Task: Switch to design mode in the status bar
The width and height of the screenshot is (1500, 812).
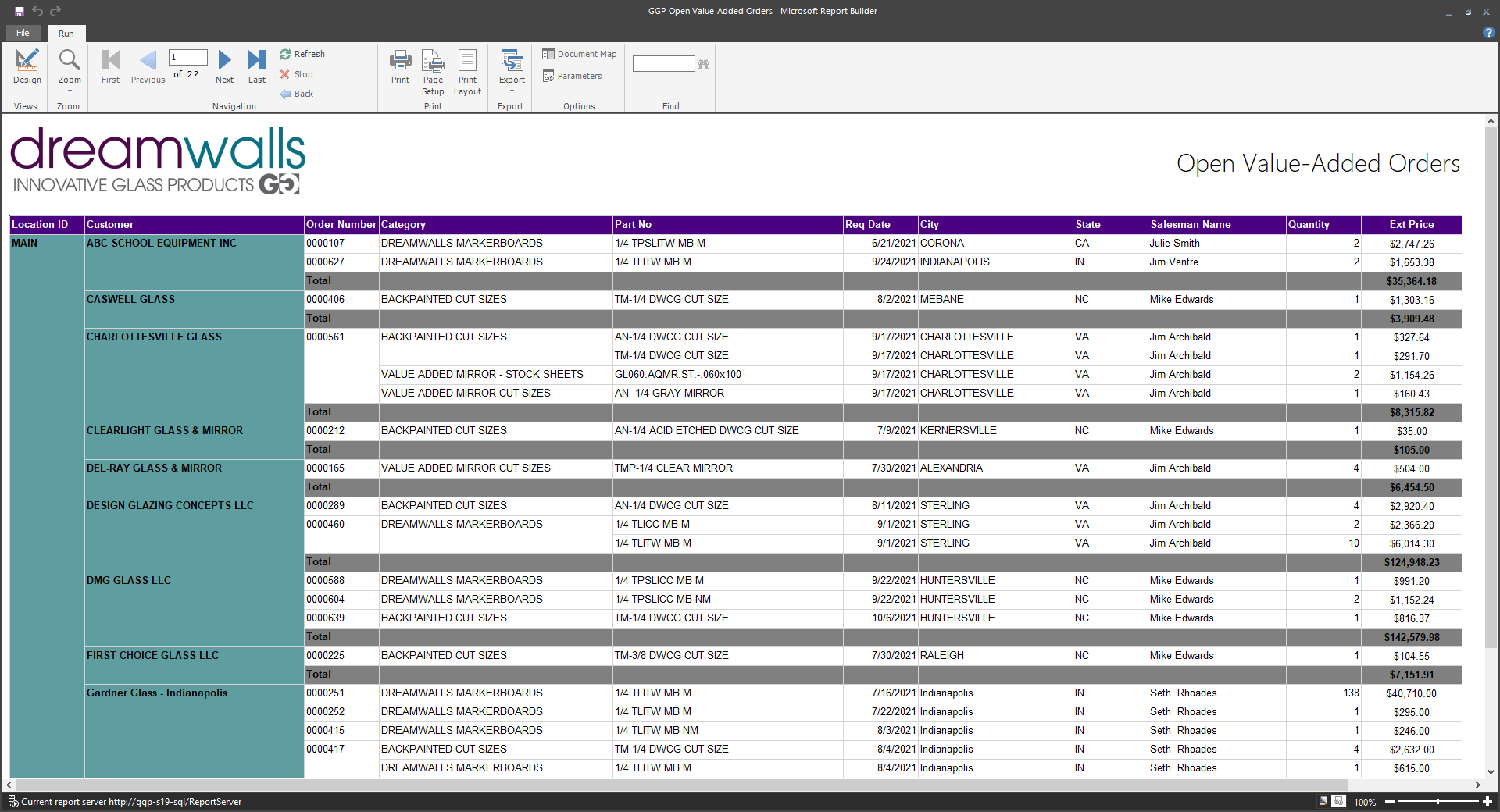Action: pyautogui.click(x=1323, y=801)
